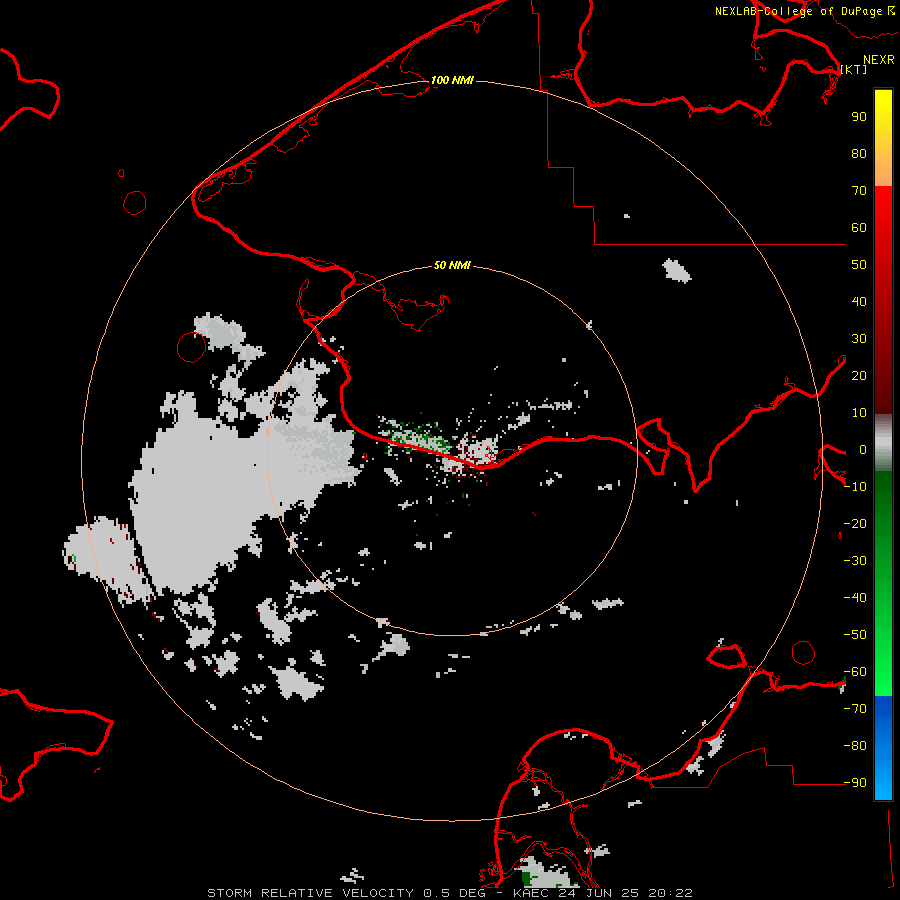
Task: Click the 90 value on velocity scale
Action: (859, 117)
